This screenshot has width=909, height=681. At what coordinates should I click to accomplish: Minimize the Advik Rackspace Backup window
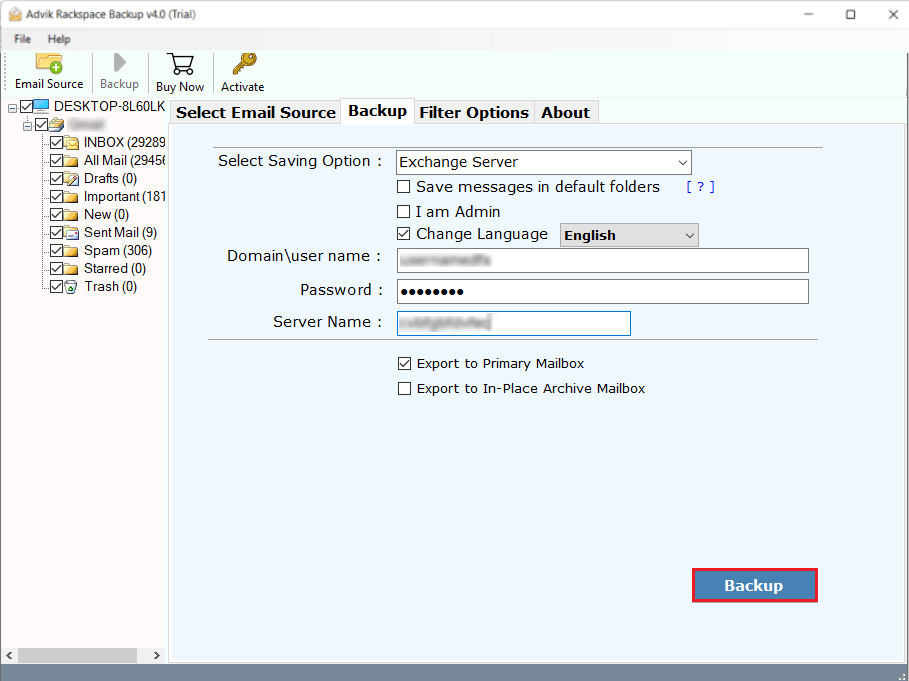click(x=809, y=14)
